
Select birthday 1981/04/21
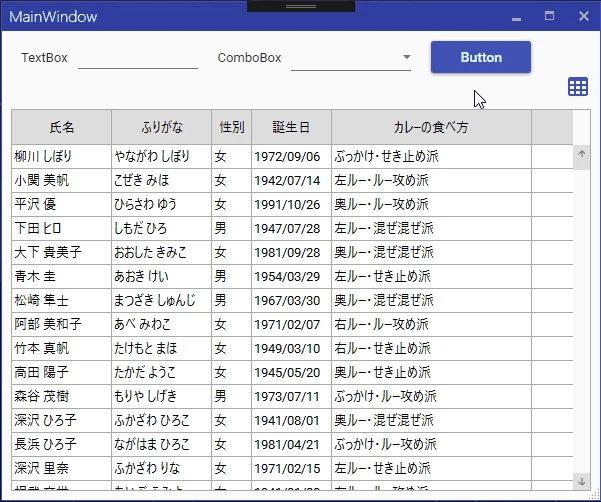pos(291,445)
